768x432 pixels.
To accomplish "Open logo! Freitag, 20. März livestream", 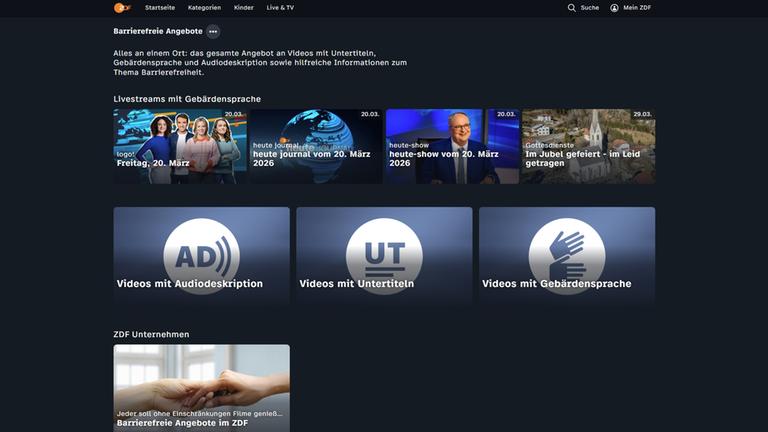I will tap(180, 146).
